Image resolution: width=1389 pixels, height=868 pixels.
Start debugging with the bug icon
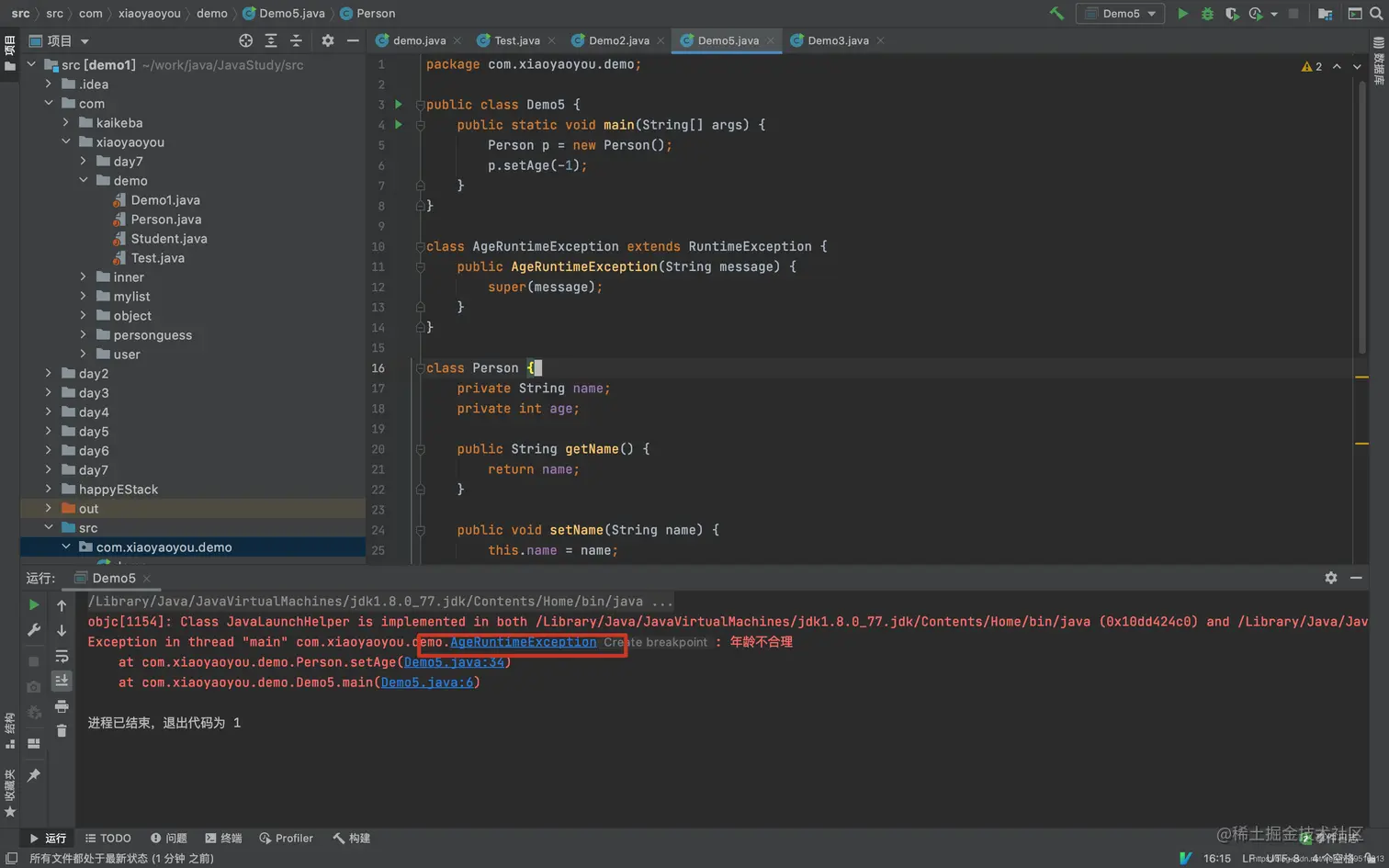point(1207,14)
